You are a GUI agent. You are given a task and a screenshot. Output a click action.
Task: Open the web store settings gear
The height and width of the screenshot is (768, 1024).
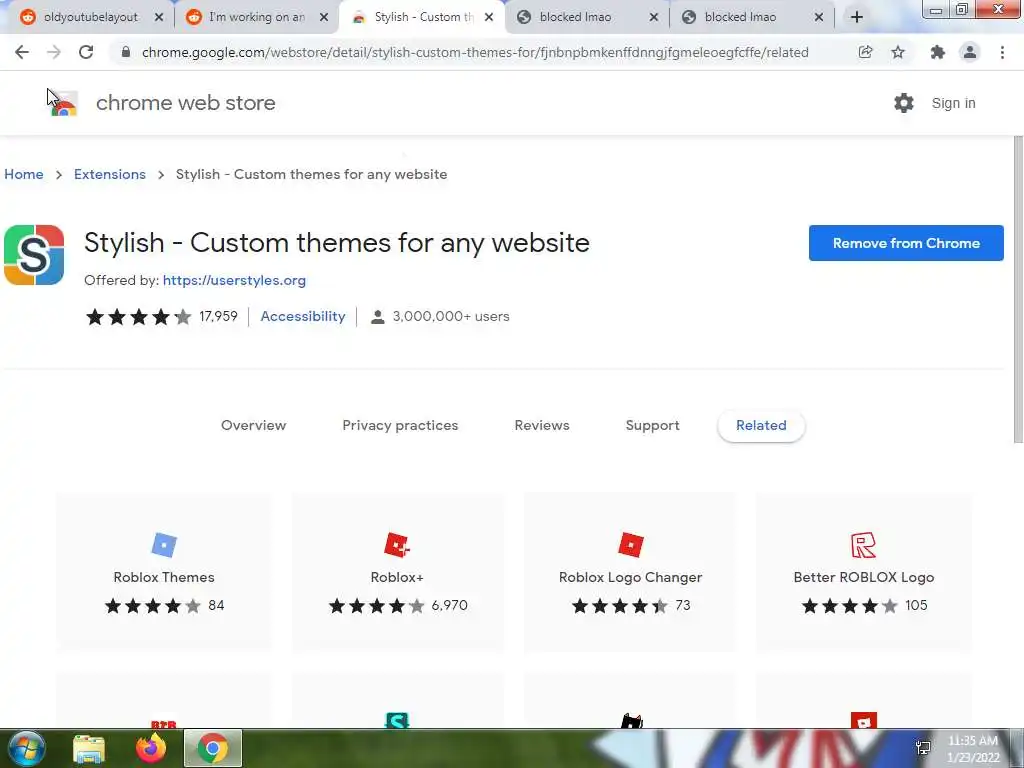(903, 103)
